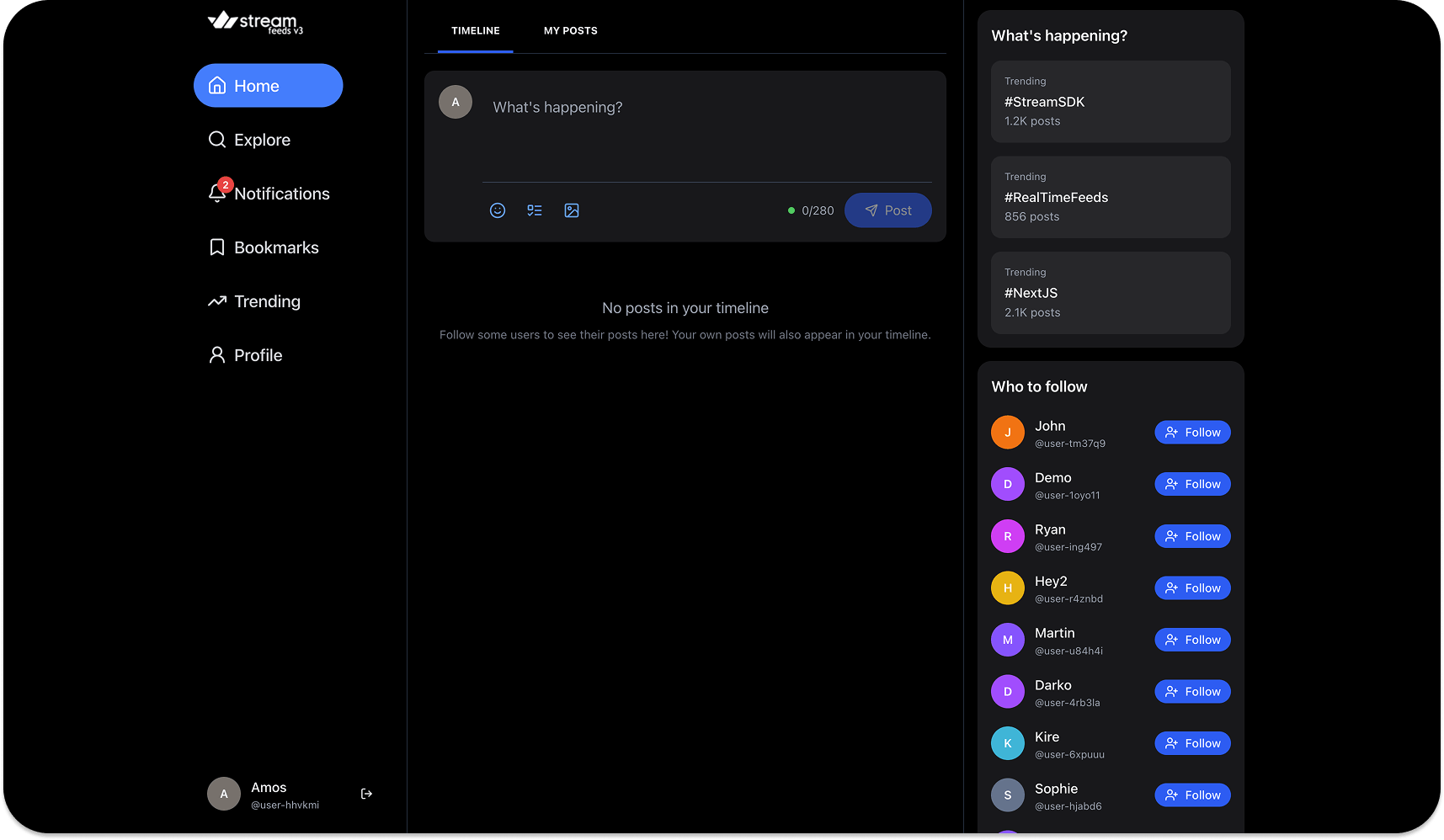Click the composer avatar A
Screen dimensions: 1444x840
tap(456, 102)
